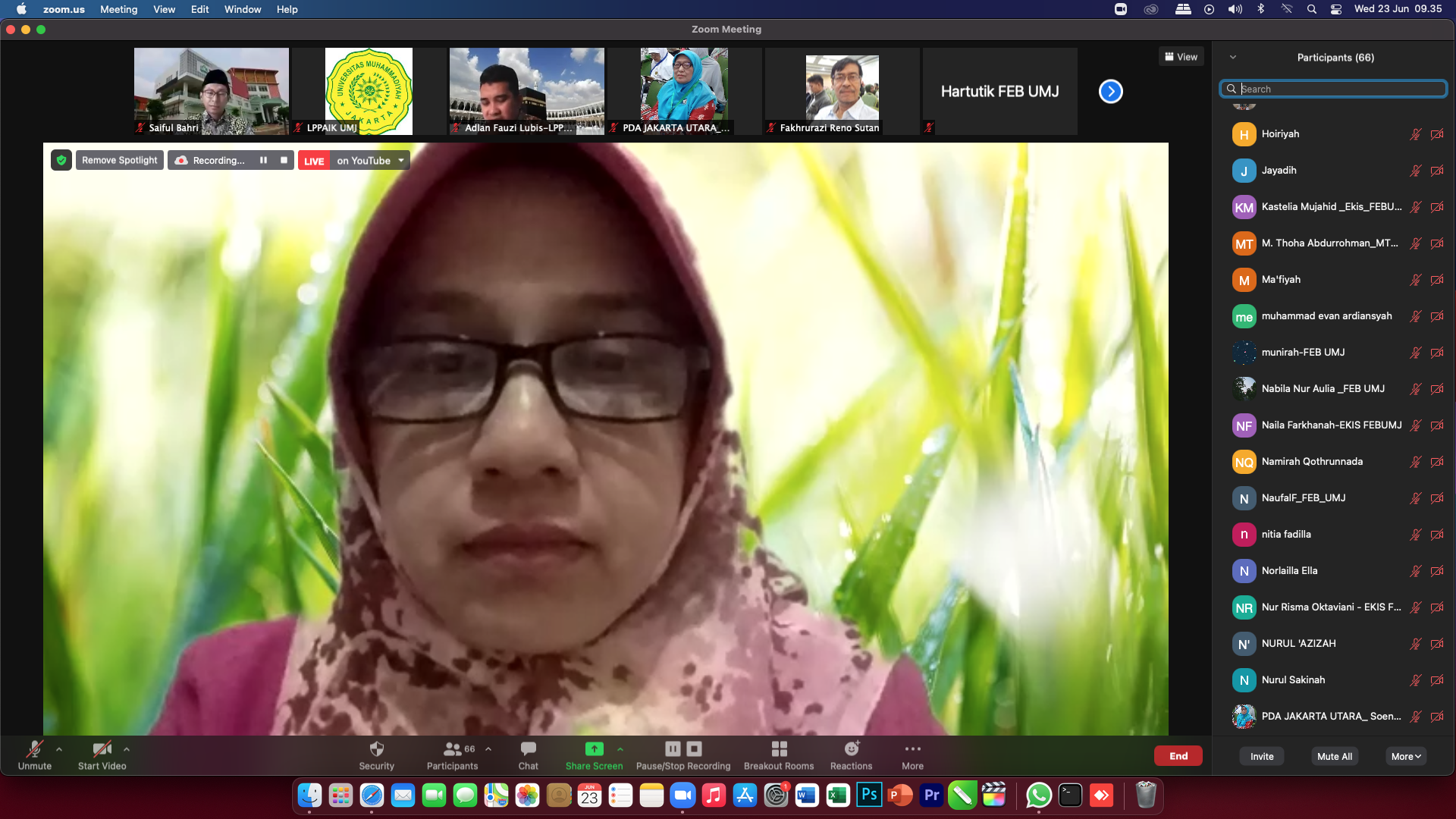The width and height of the screenshot is (1456, 819).
Task: Open the Security shield menu
Action: 377,748
